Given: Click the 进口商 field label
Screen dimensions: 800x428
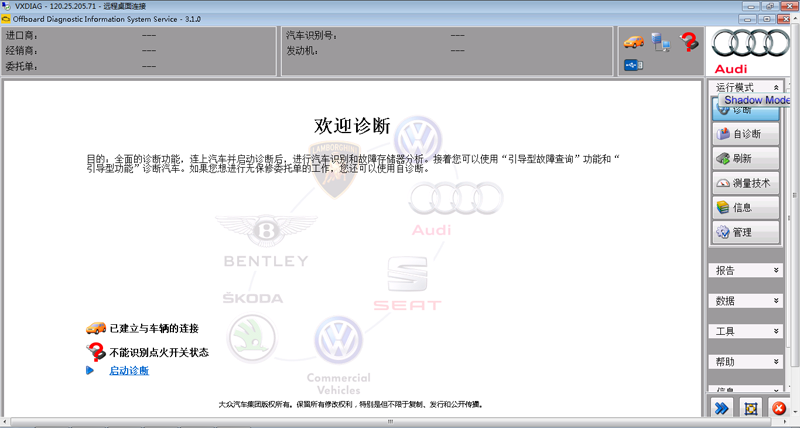Looking at the screenshot, I should pos(21,36).
